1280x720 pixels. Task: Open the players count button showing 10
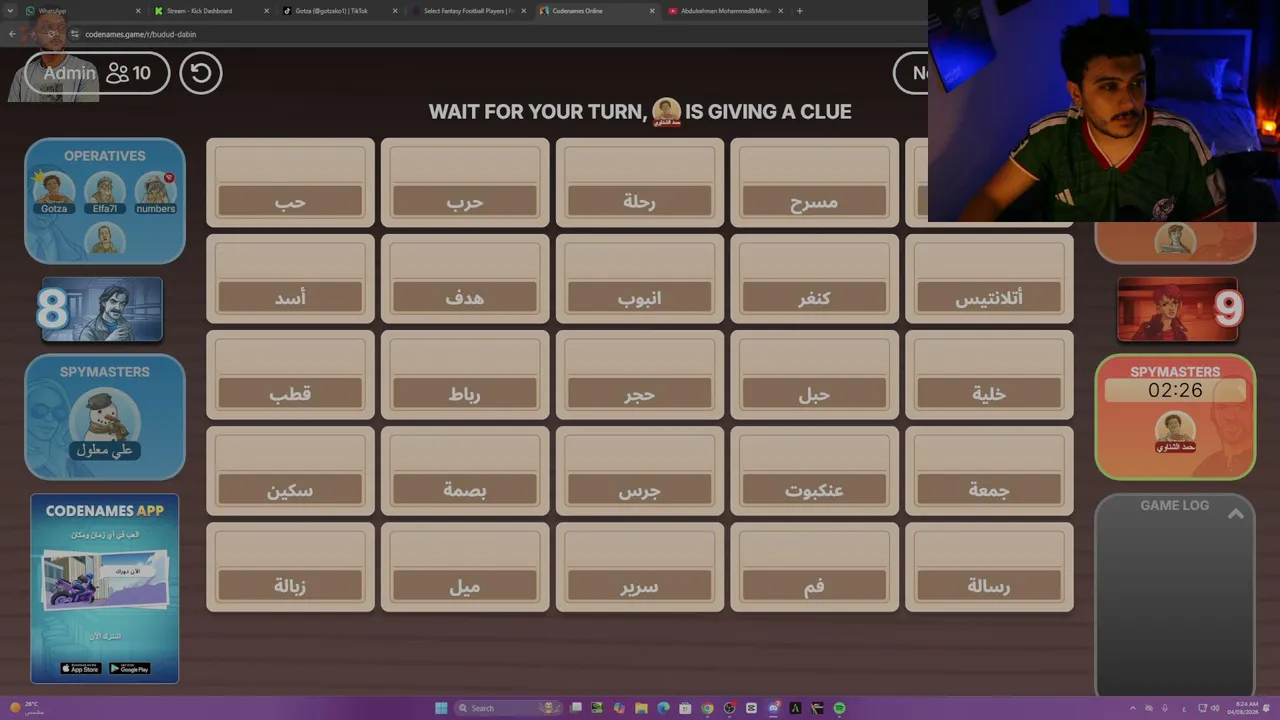pos(130,73)
